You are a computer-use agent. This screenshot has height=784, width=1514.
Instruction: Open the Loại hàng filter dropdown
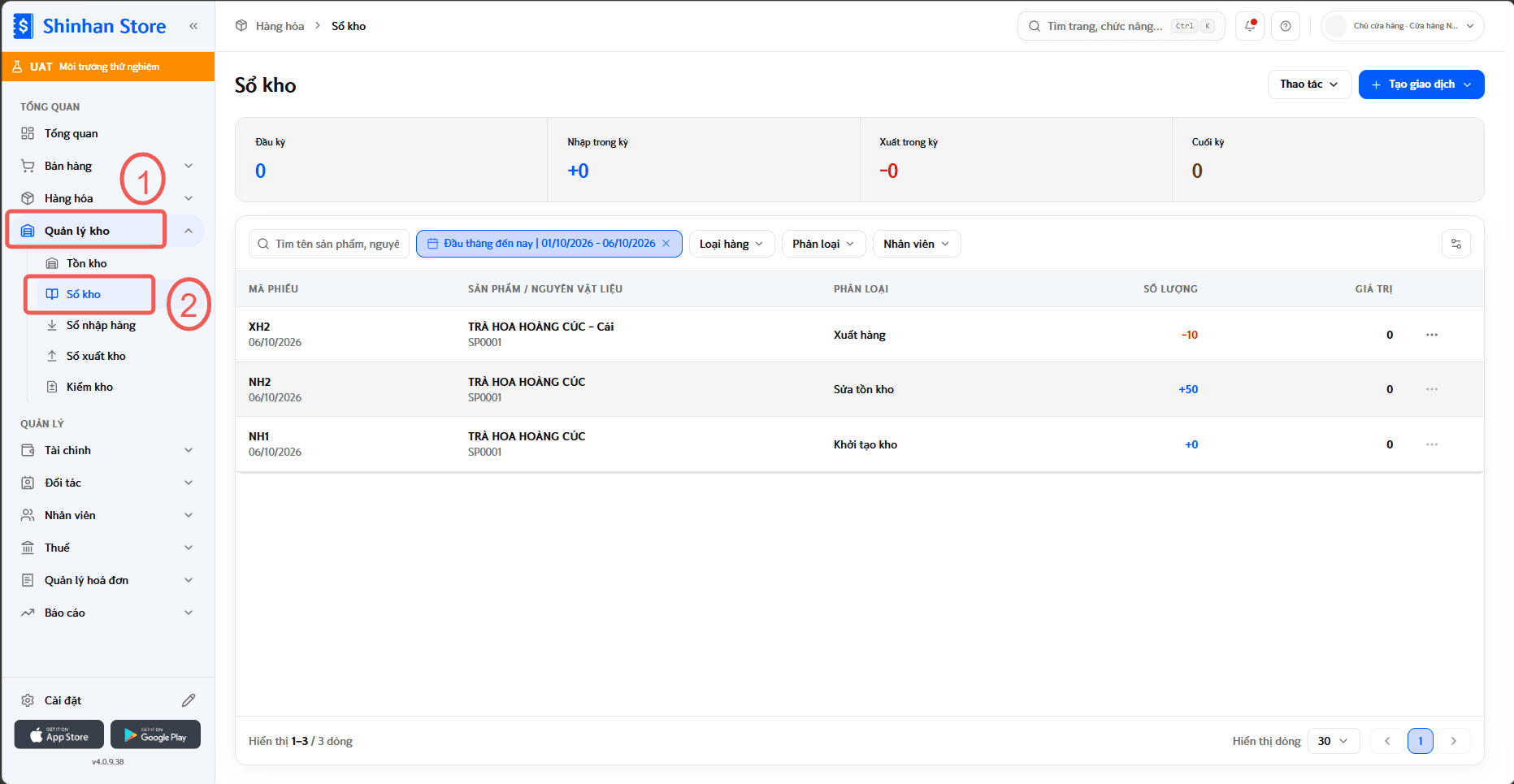pos(731,244)
